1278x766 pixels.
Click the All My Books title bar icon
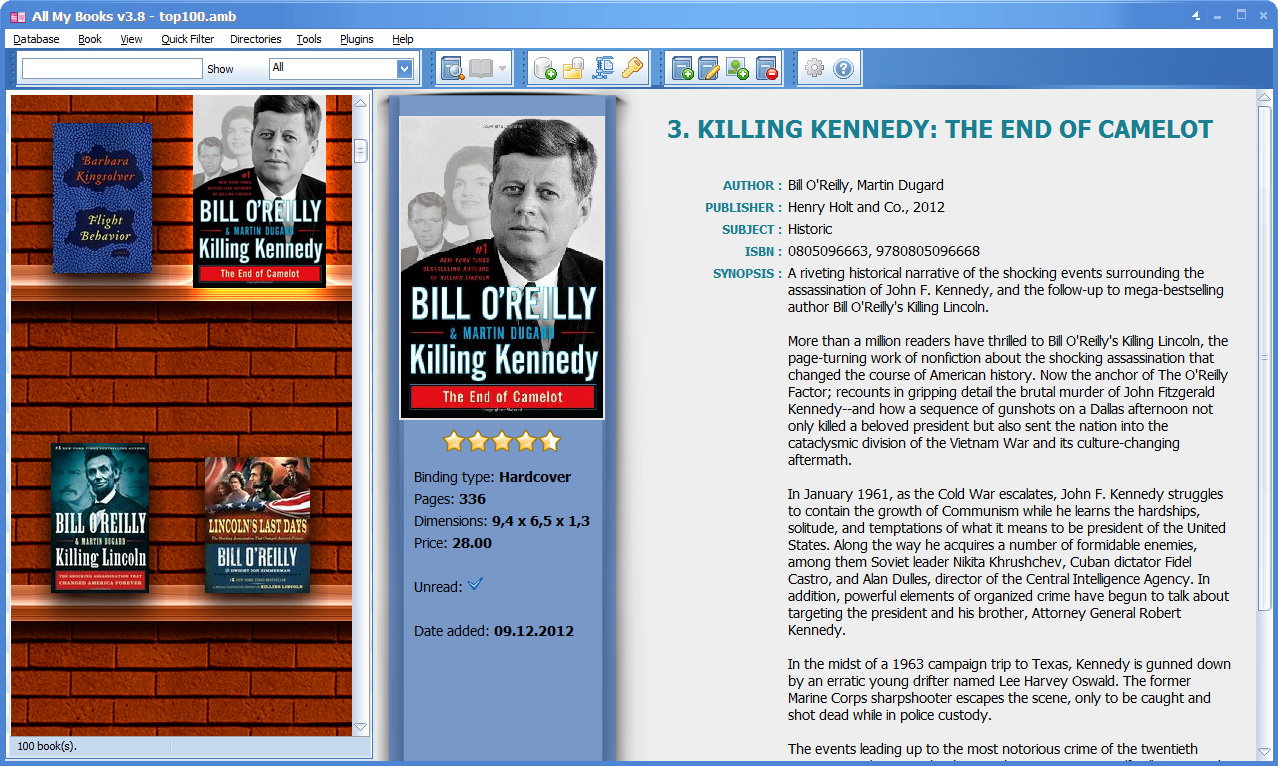[17, 17]
